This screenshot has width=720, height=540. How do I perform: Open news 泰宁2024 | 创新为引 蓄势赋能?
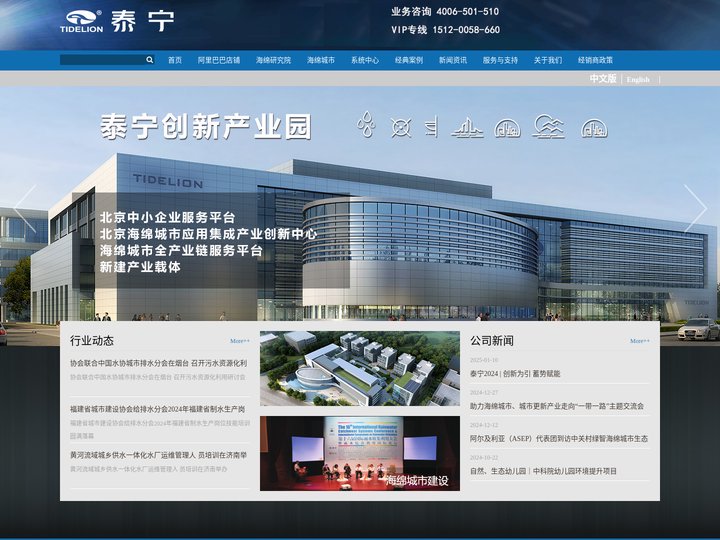point(515,374)
